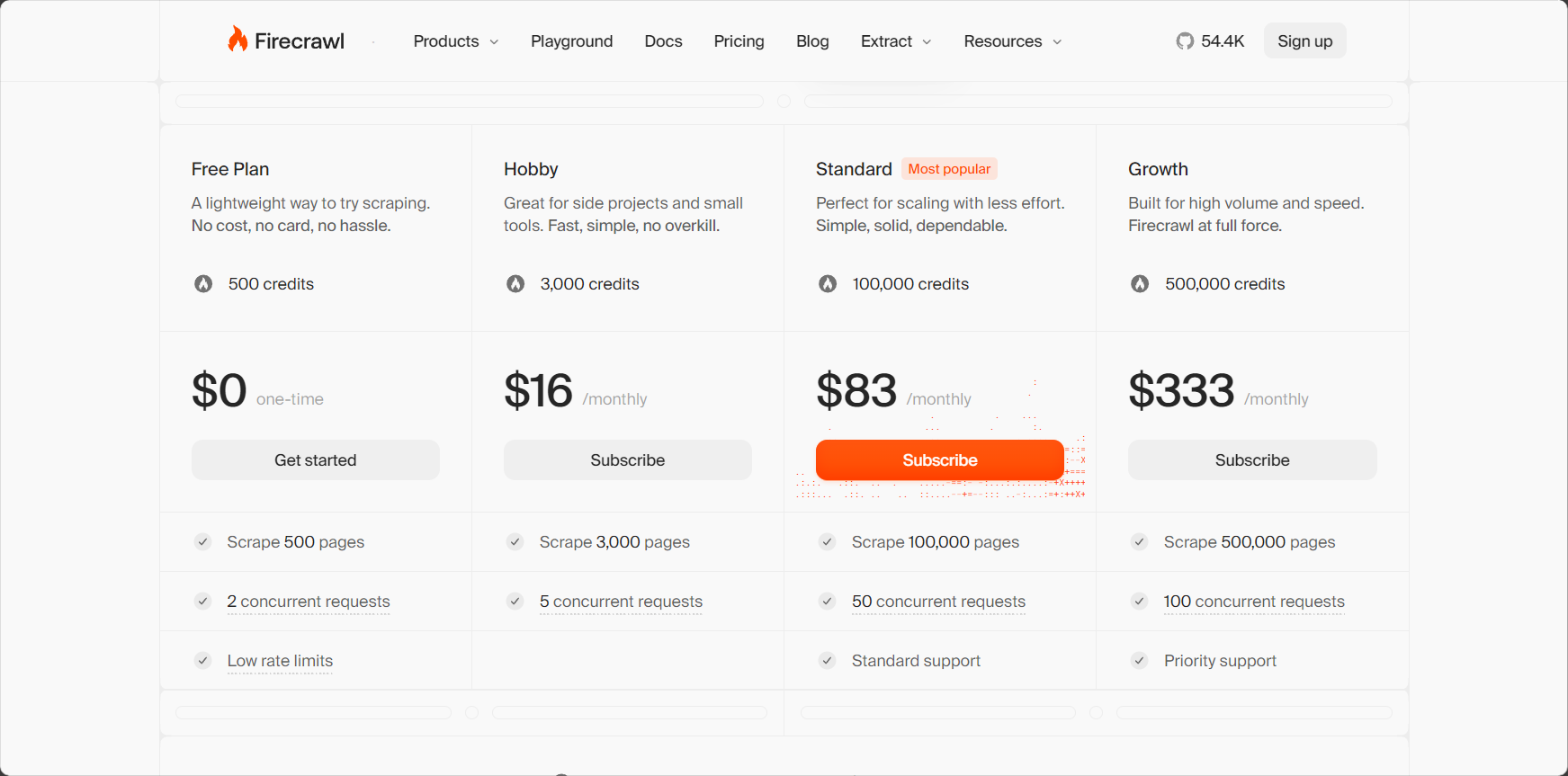The image size is (1568, 776).
Task: Click the 'Scrape 500 pages' text
Action: click(295, 542)
